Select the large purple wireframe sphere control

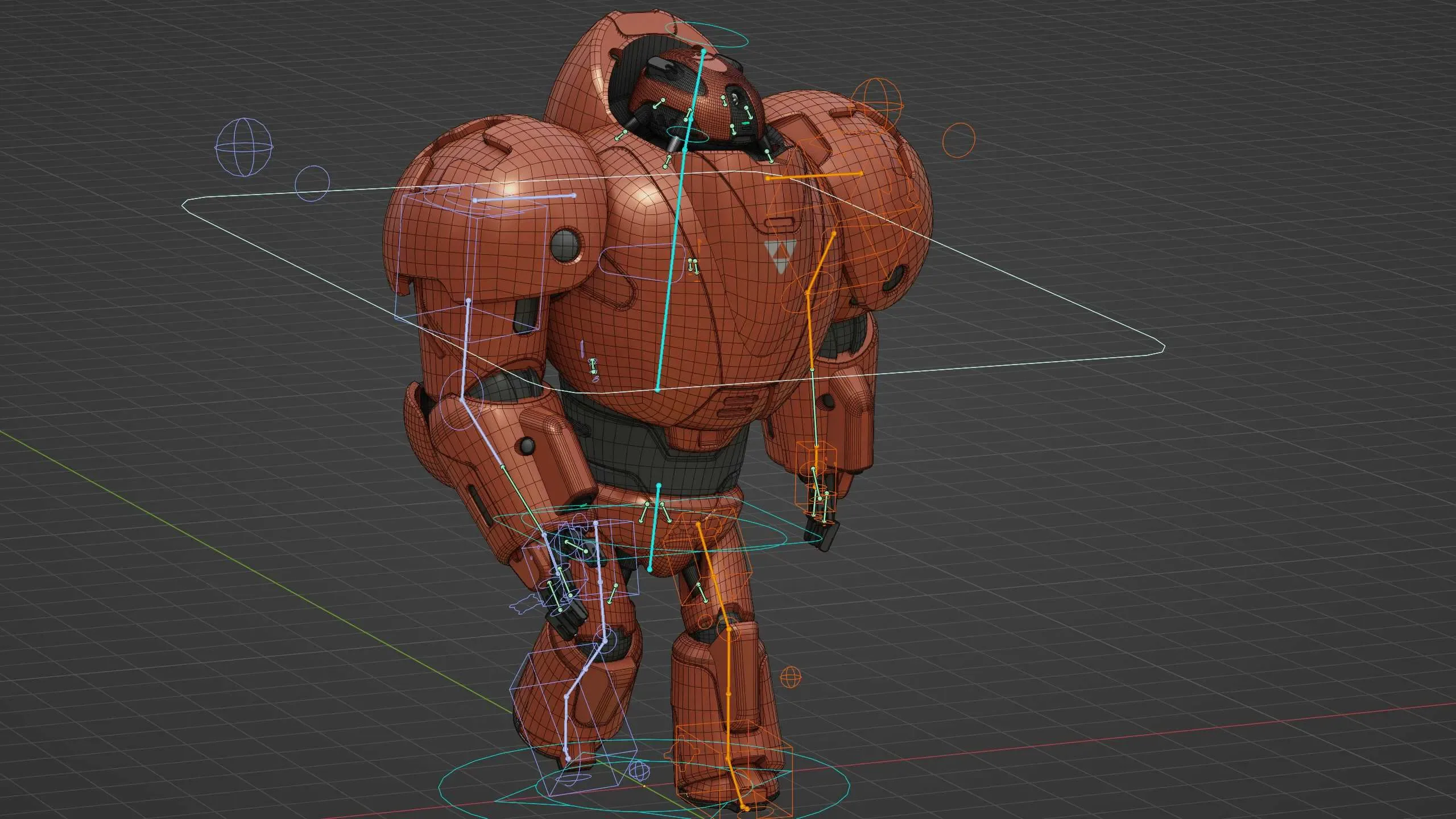pyautogui.click(x=244, y=147)
